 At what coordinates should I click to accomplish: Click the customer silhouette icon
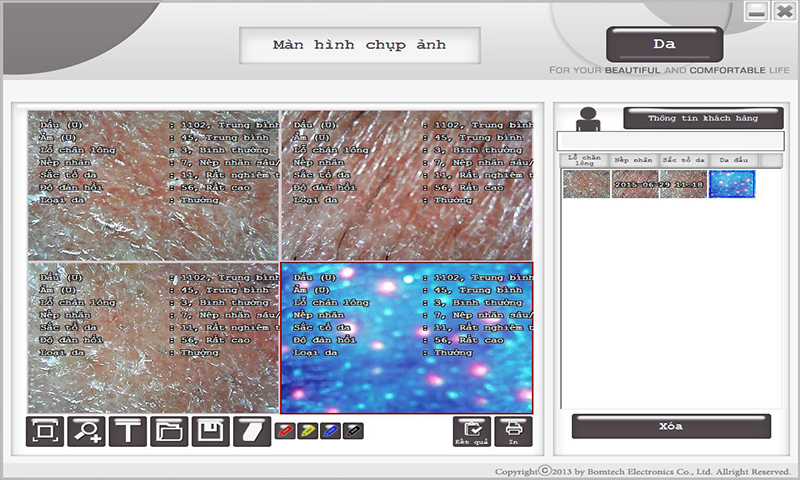click(x=587, y=119)
